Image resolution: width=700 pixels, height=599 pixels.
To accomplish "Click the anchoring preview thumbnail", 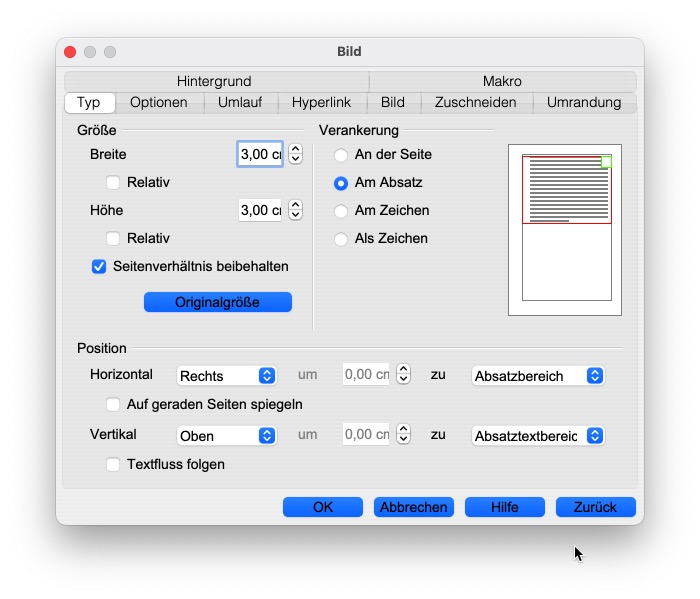I will click(565, 230).
